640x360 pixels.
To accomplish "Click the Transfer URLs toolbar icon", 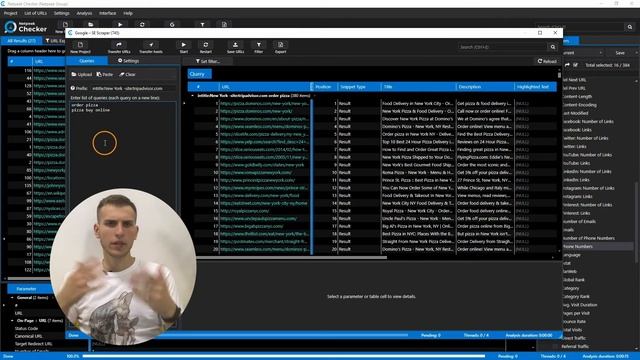I will tap(119, 47).
